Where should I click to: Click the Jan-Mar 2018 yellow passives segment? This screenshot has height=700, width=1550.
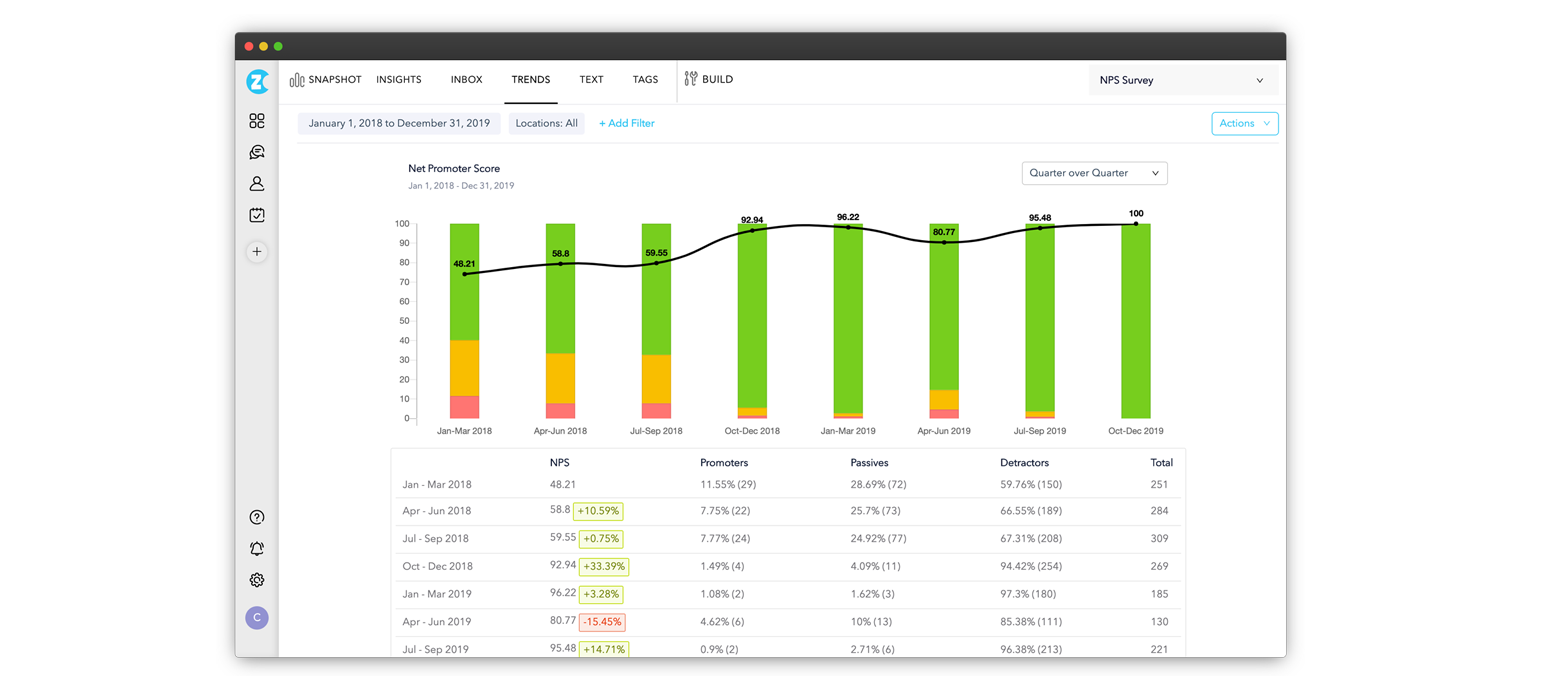(x=465, y=368)
